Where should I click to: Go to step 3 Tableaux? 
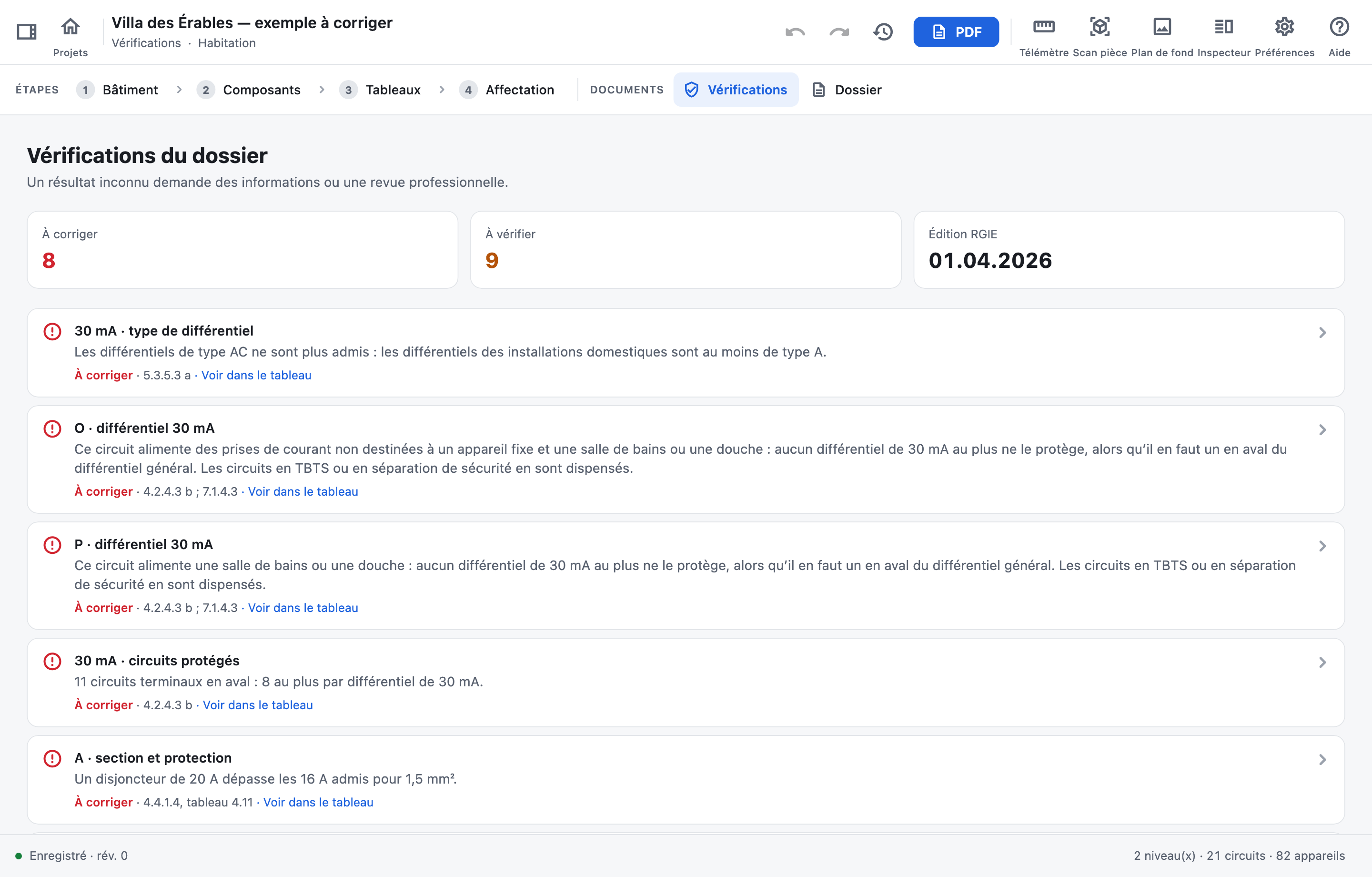coord(380,90)
